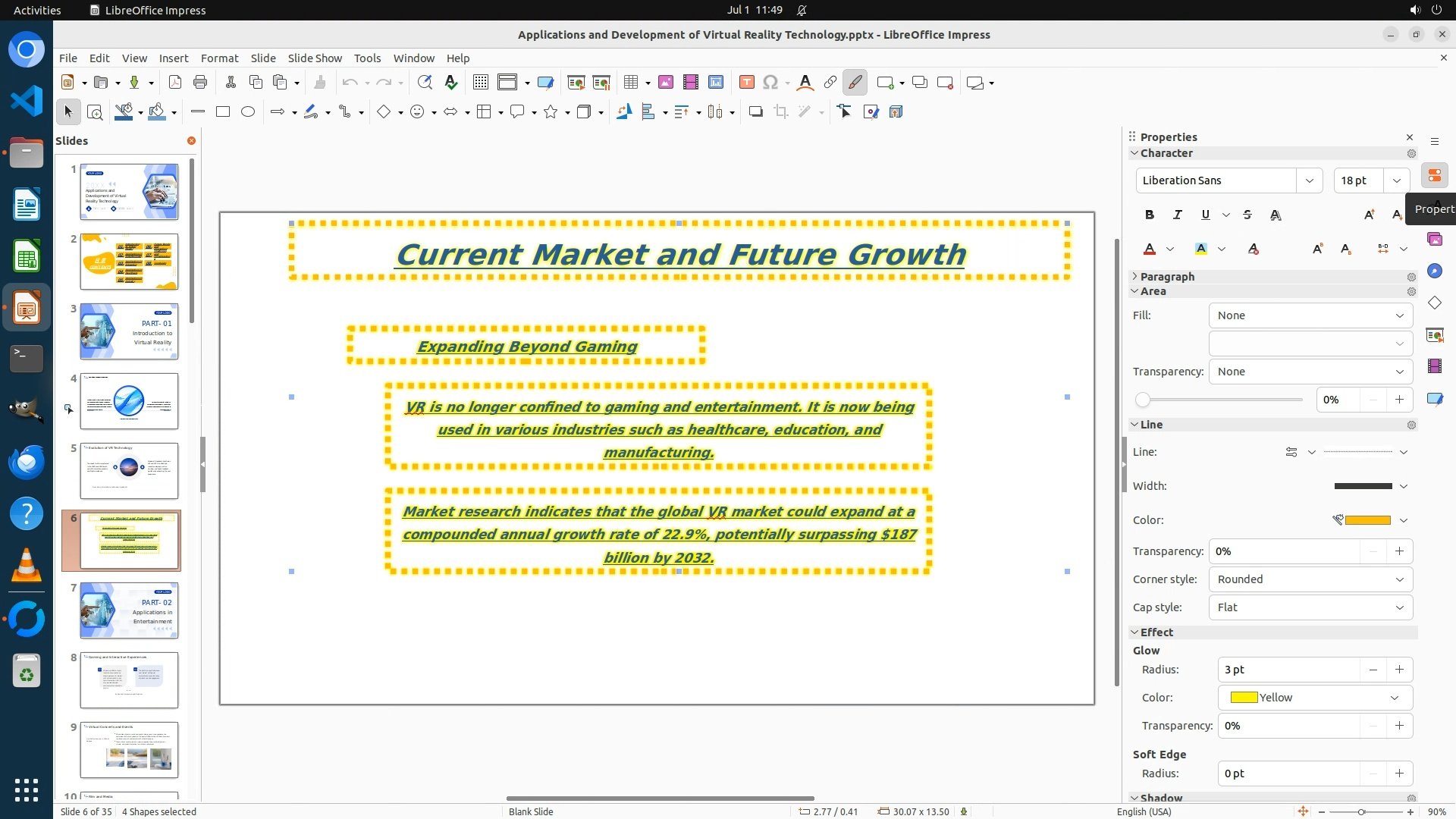Open Thunderbird from the dock

[27, 462]
